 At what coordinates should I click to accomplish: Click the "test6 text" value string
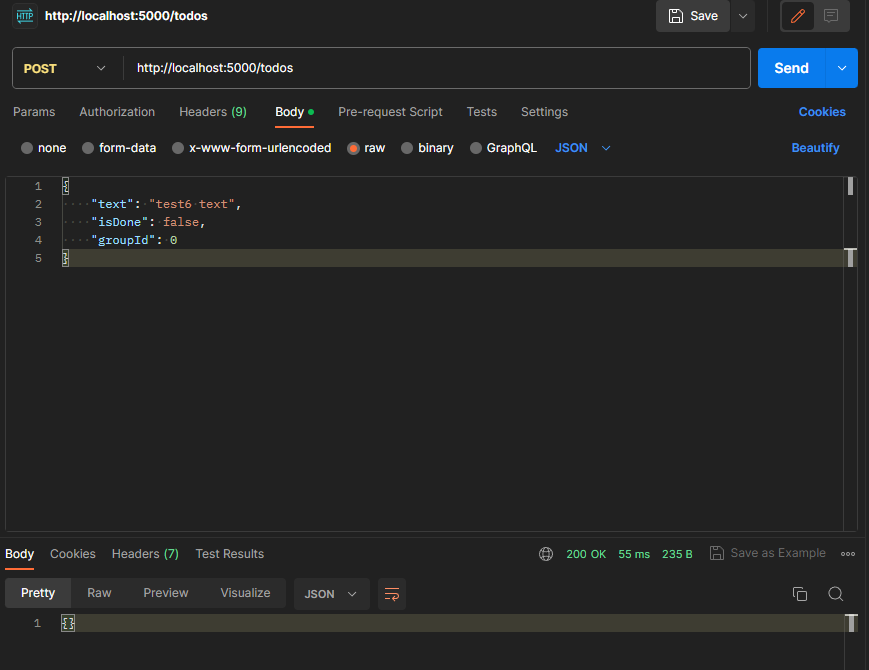coord(192,204)
